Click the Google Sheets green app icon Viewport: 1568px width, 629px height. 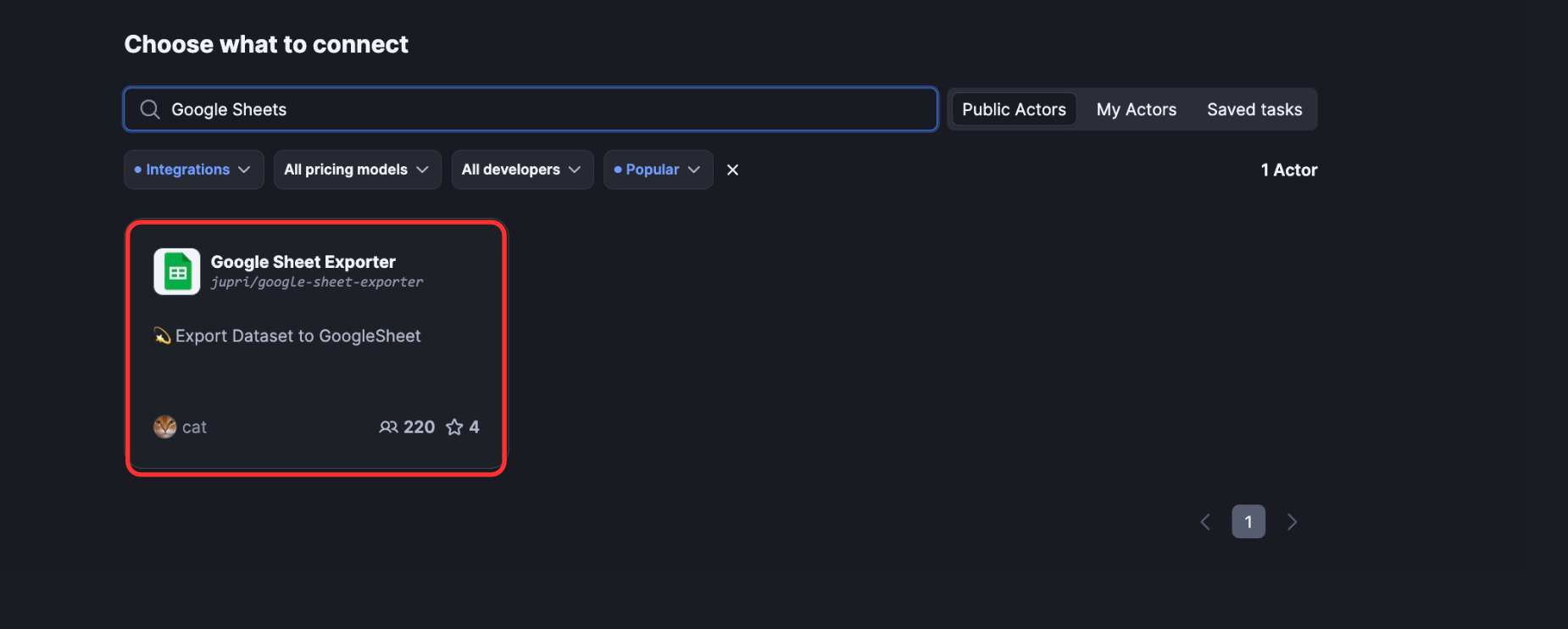(177, 271)
